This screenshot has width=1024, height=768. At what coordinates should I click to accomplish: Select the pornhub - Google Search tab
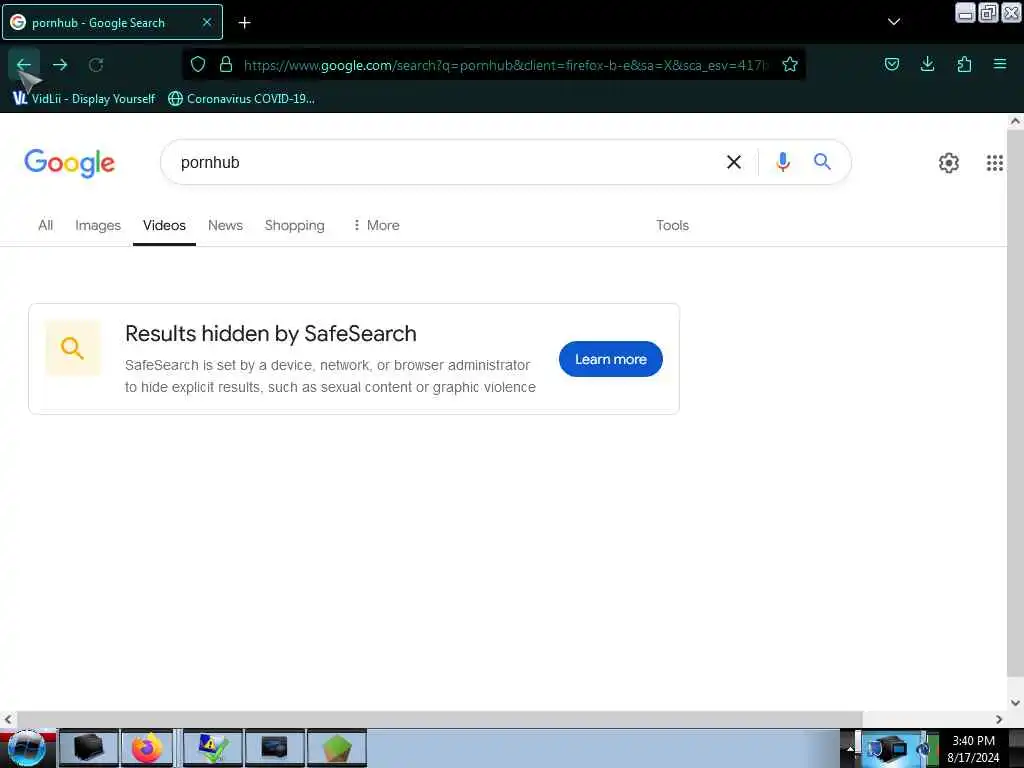click(x=112, y=22)
